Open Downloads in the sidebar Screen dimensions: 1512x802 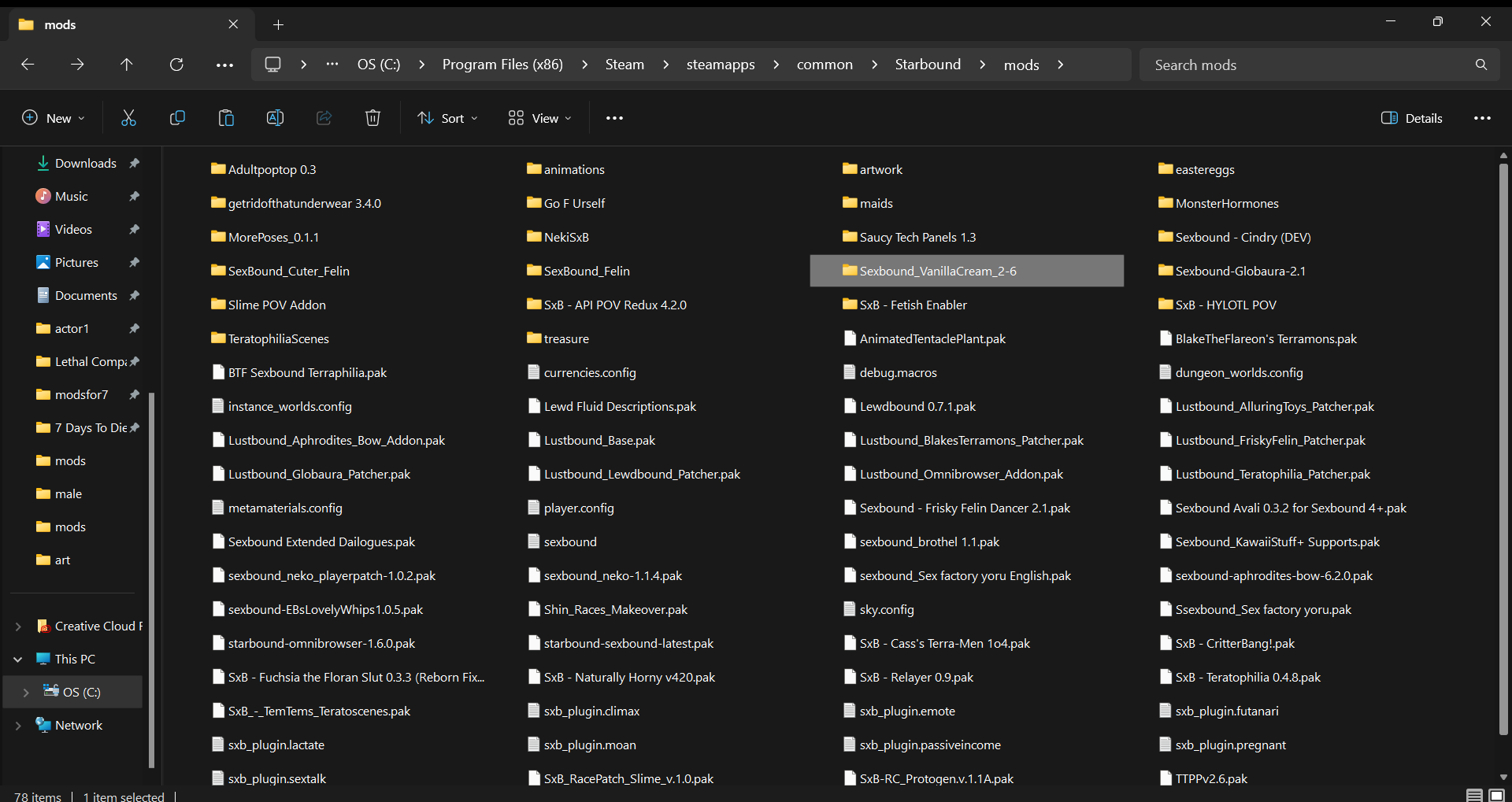pos(85,163)
